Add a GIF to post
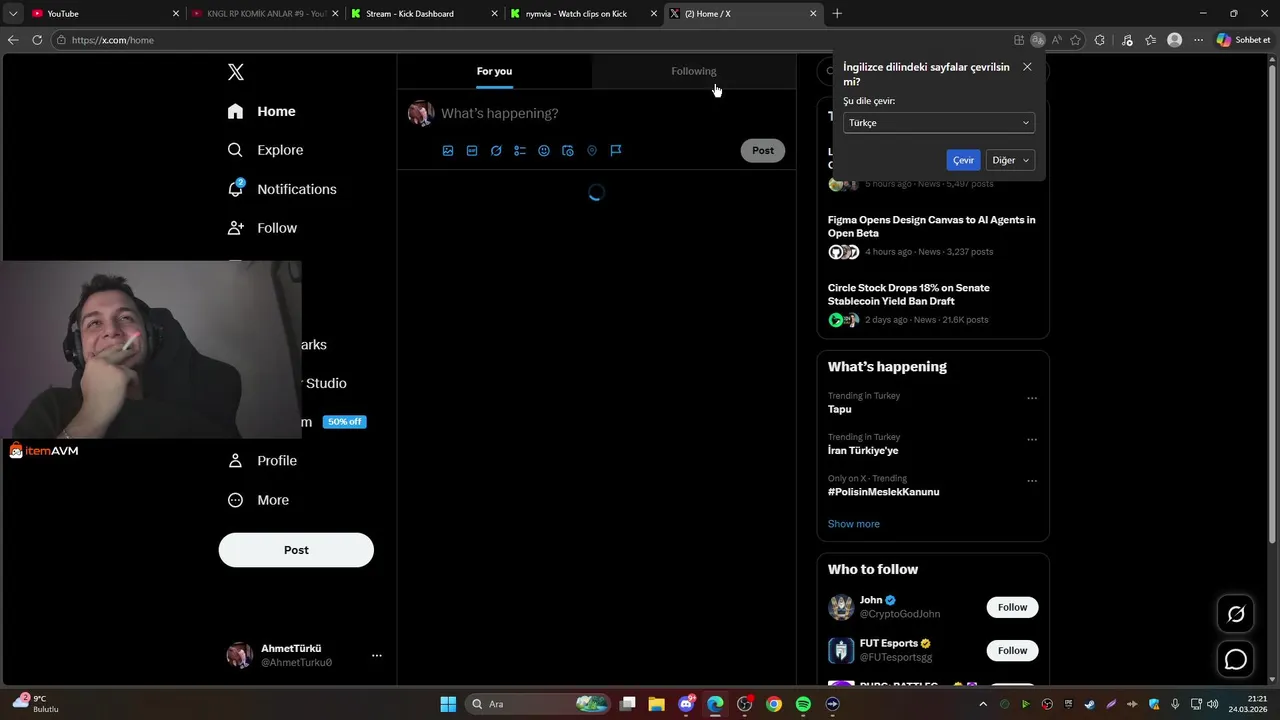The width and height of the screenshot is (1280, 720). (x=472, y=151)
